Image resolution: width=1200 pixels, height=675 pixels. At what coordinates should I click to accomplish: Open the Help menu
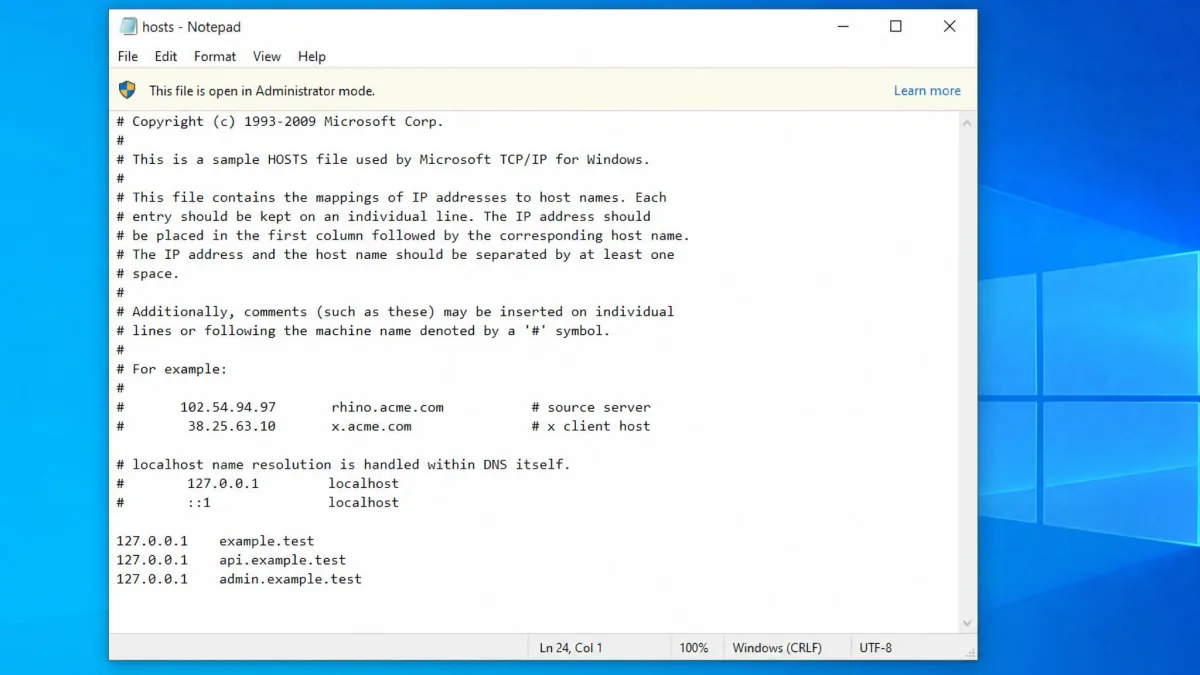click(x=312, y=57)
